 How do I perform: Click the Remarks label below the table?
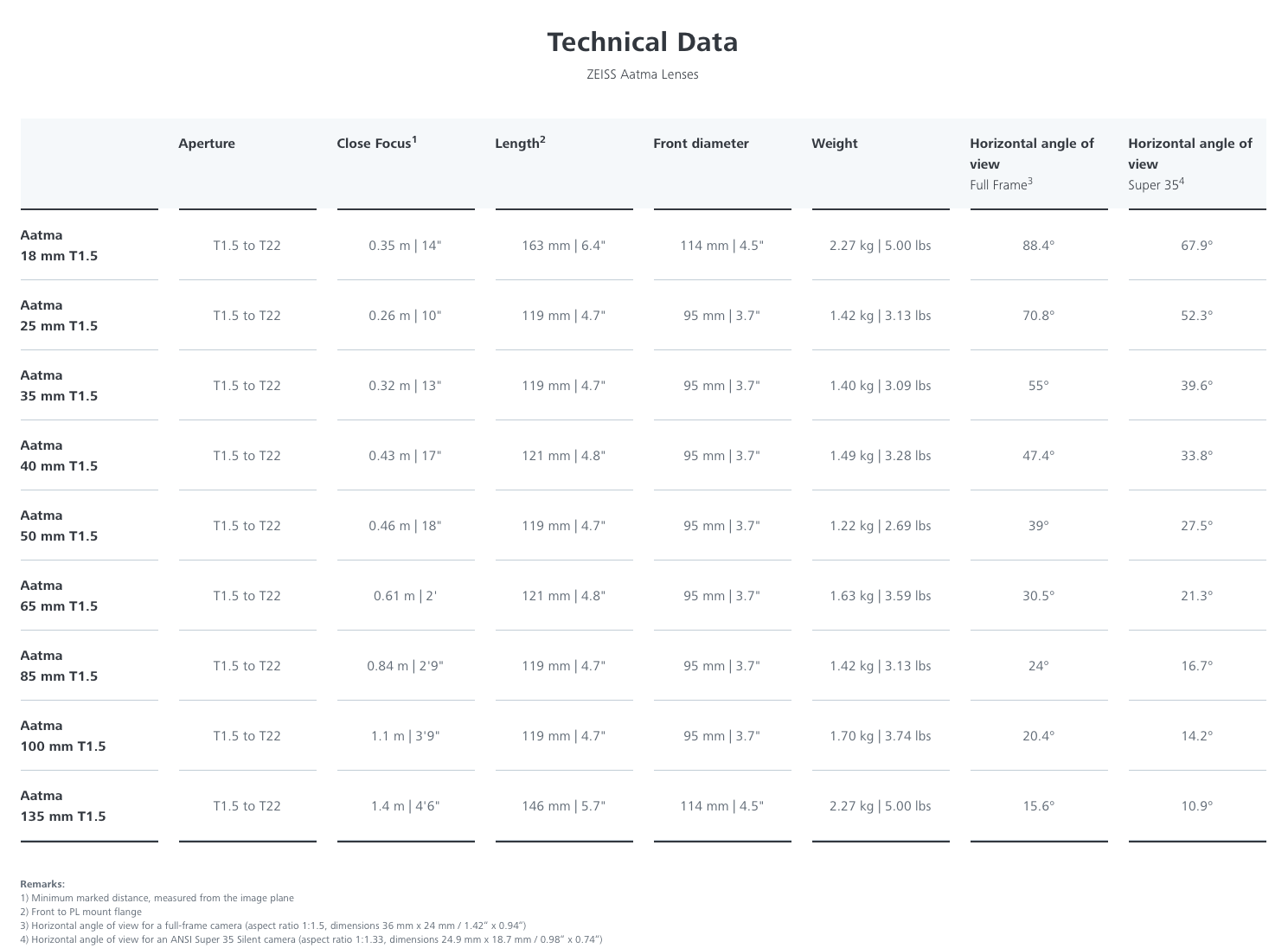(42, 884)
